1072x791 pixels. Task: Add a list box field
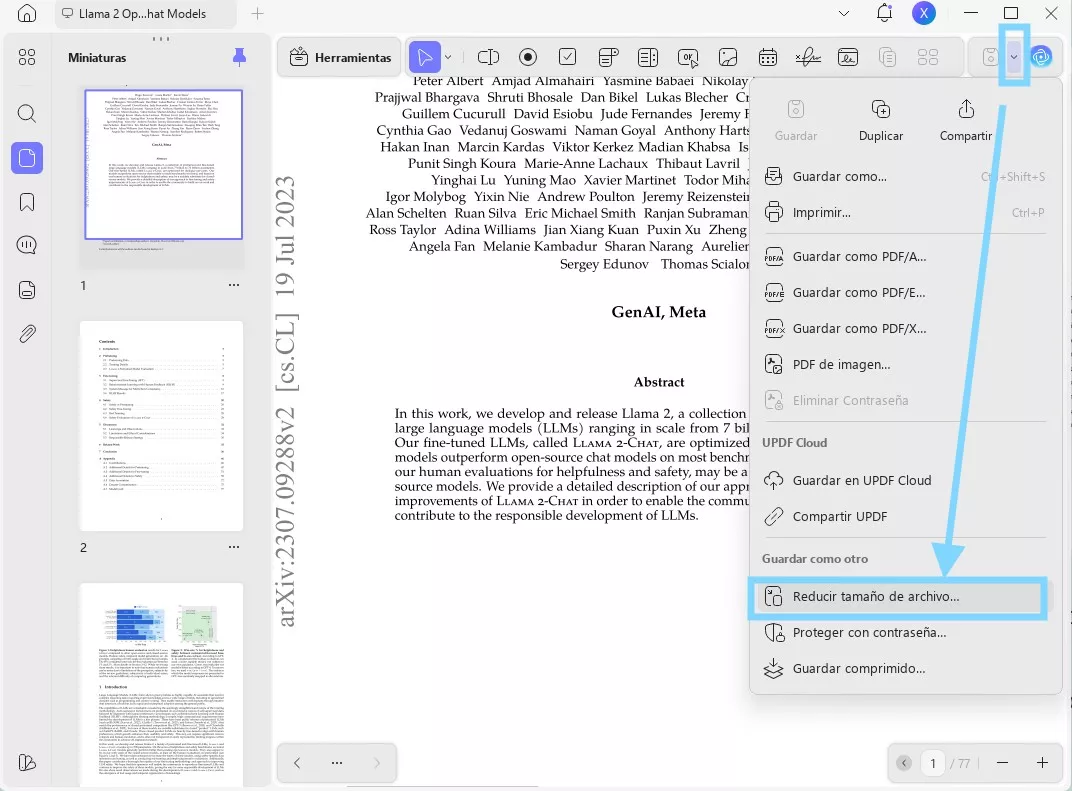(647, 57)
